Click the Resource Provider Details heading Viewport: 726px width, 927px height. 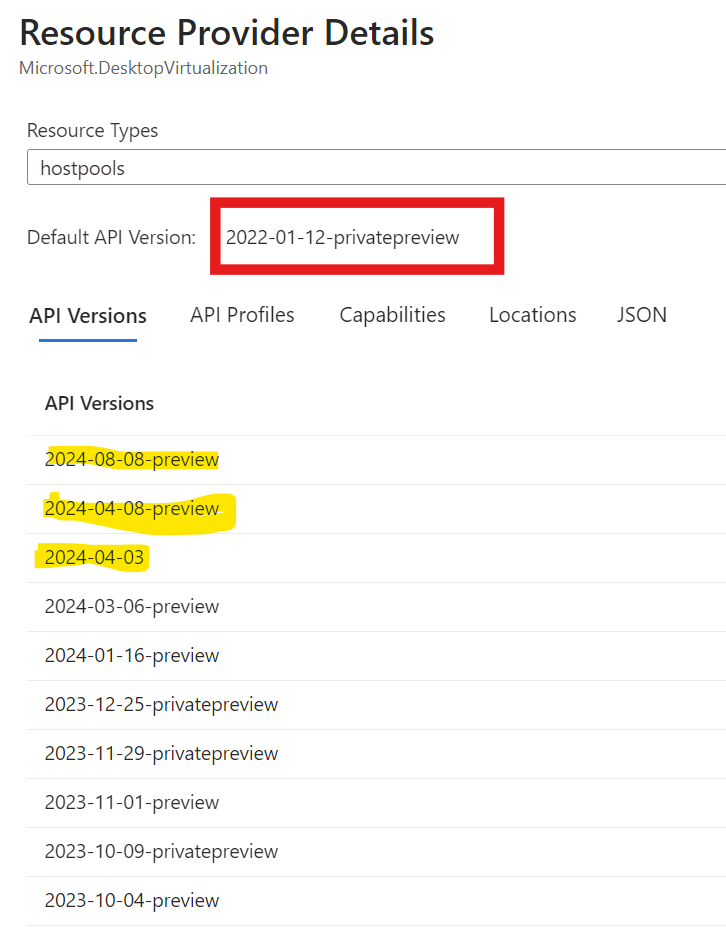pyautogui.click(x=227, y=33)
